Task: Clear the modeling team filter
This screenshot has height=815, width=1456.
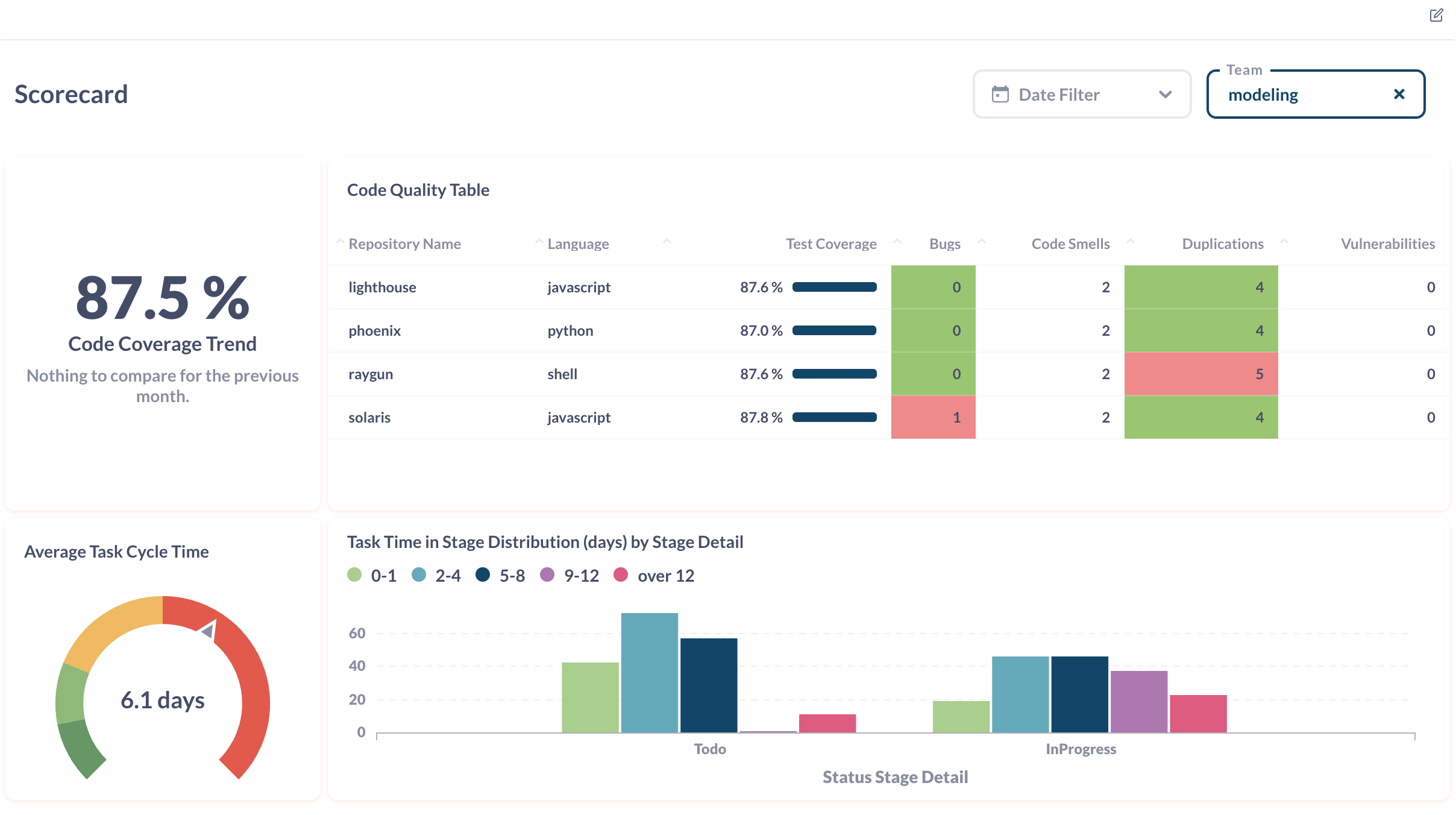Action: pos(1399,95)
